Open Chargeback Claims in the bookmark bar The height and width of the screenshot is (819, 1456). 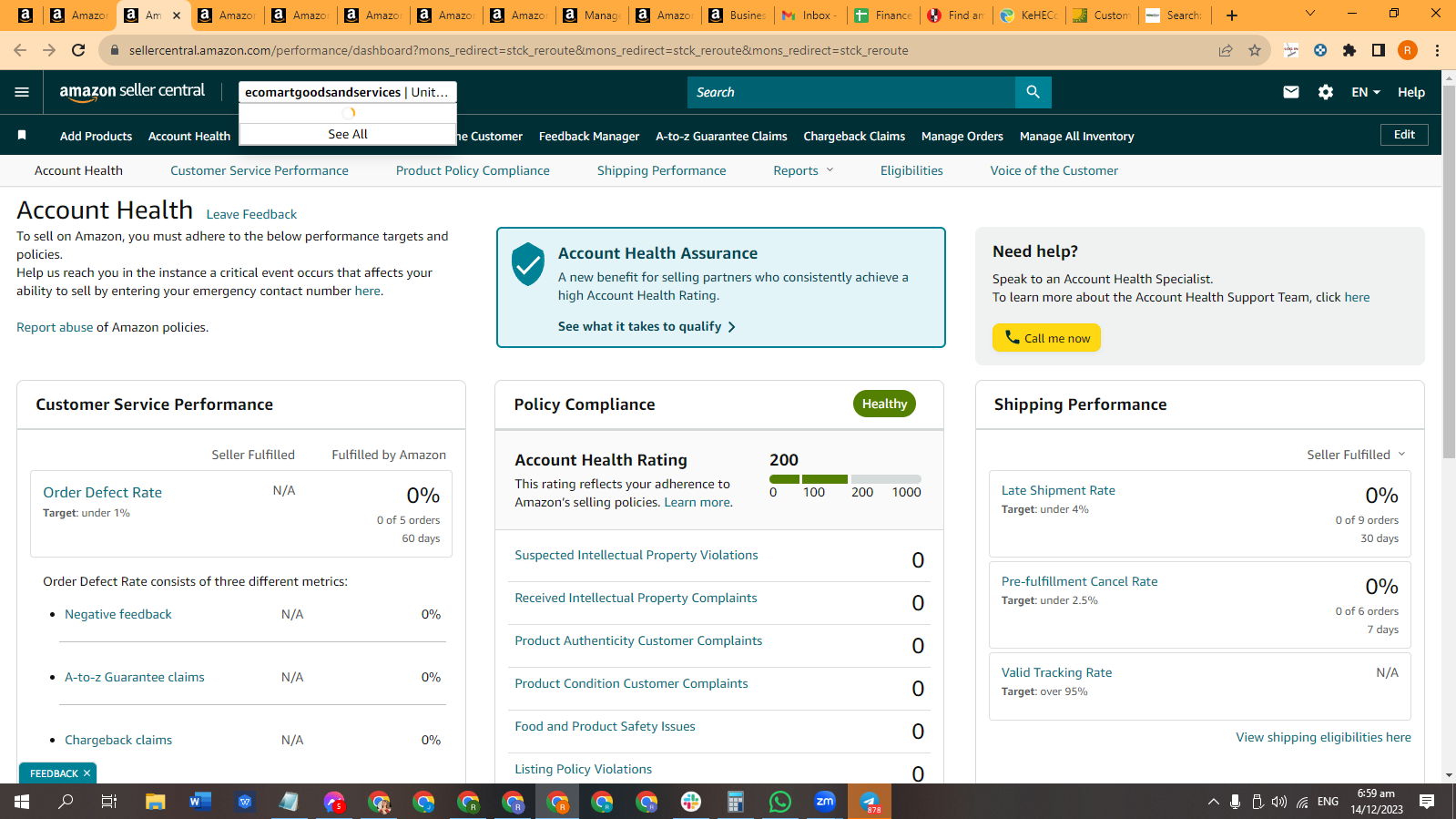click(854, 136)
